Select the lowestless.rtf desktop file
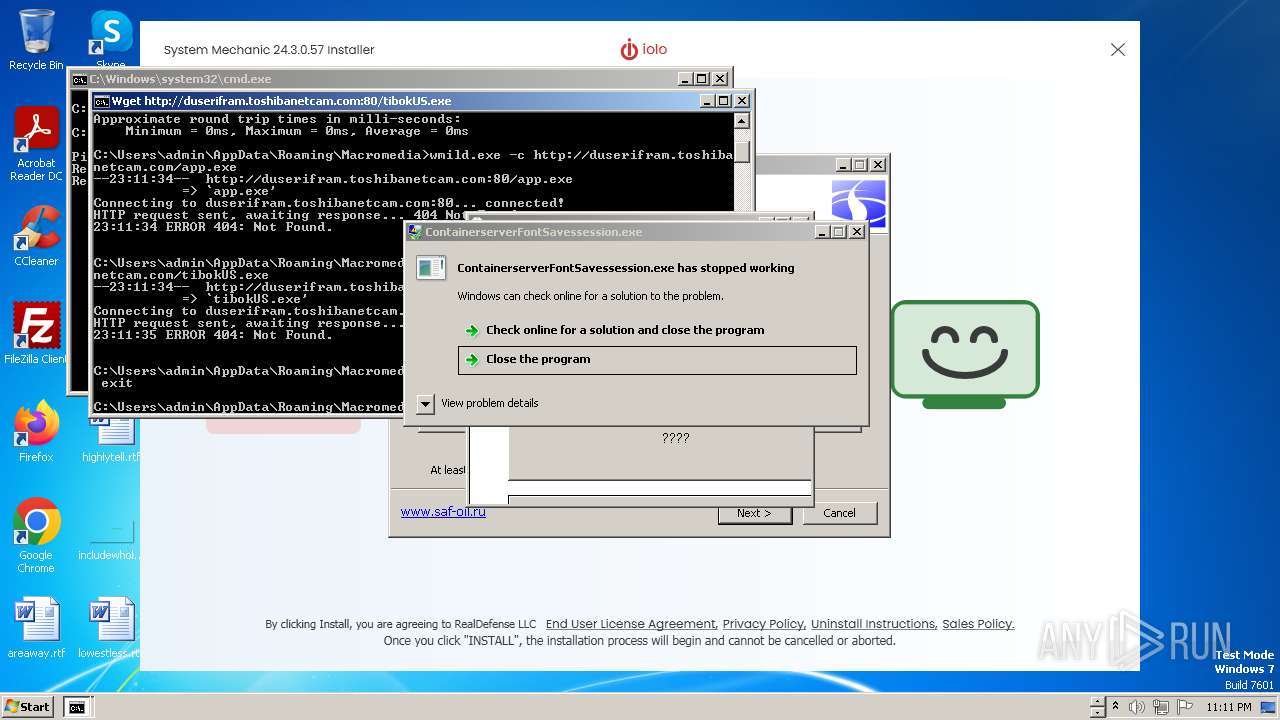The image size is (1280, 720). [x=111, y=628]
